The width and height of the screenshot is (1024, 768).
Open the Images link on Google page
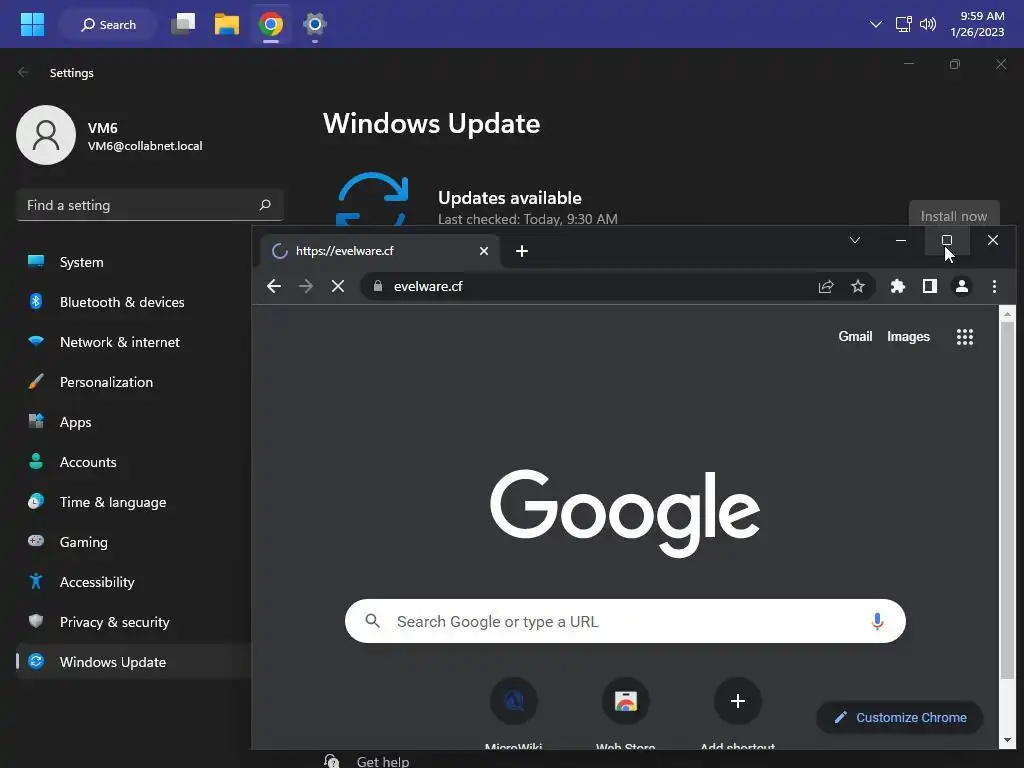[908, 336]
